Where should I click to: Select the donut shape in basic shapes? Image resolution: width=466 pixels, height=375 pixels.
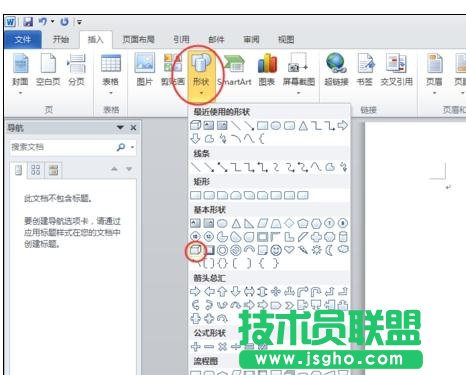coord(222,250)
